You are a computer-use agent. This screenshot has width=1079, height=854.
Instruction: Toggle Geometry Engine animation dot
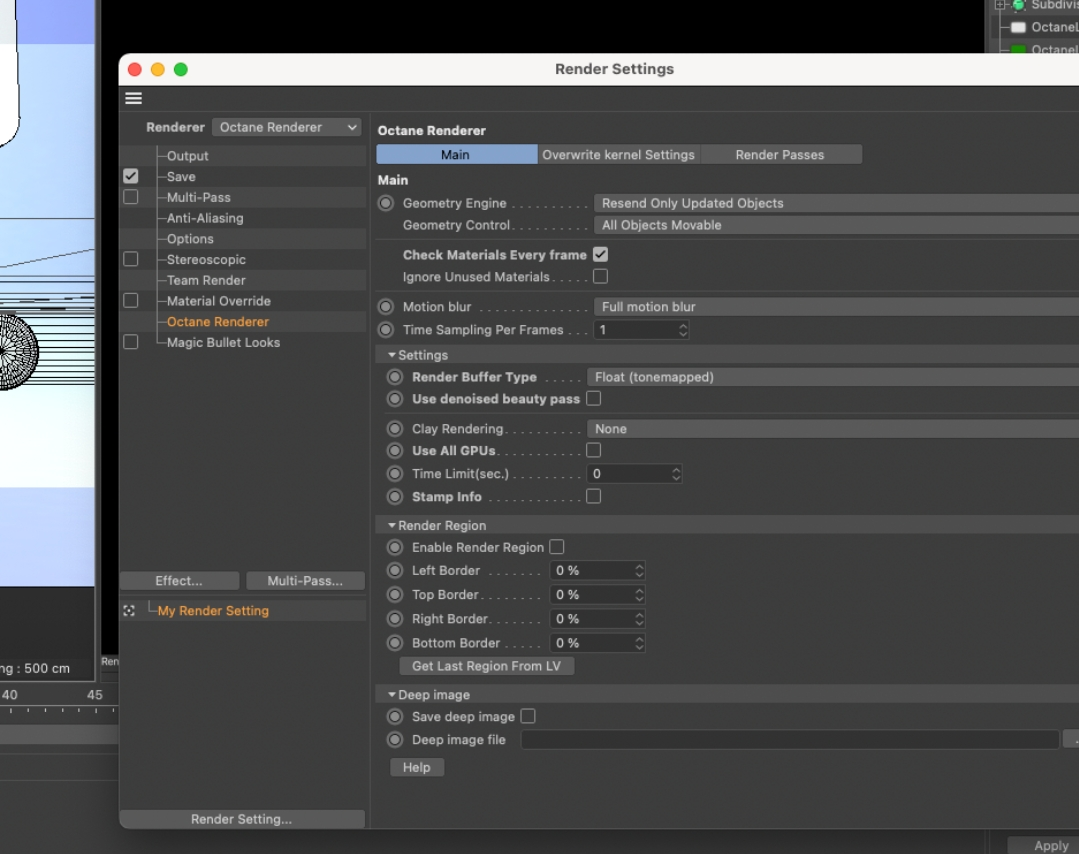[x=386, y=203]
